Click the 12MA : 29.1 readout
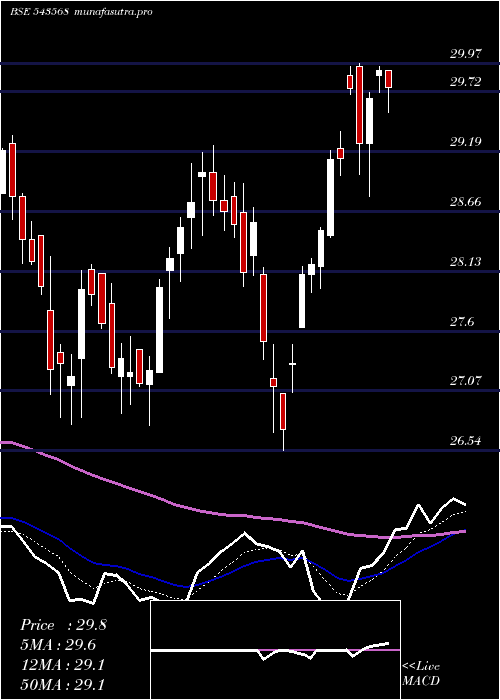The width and height of the screenshot is (500, 700). [x=62, y=665]
